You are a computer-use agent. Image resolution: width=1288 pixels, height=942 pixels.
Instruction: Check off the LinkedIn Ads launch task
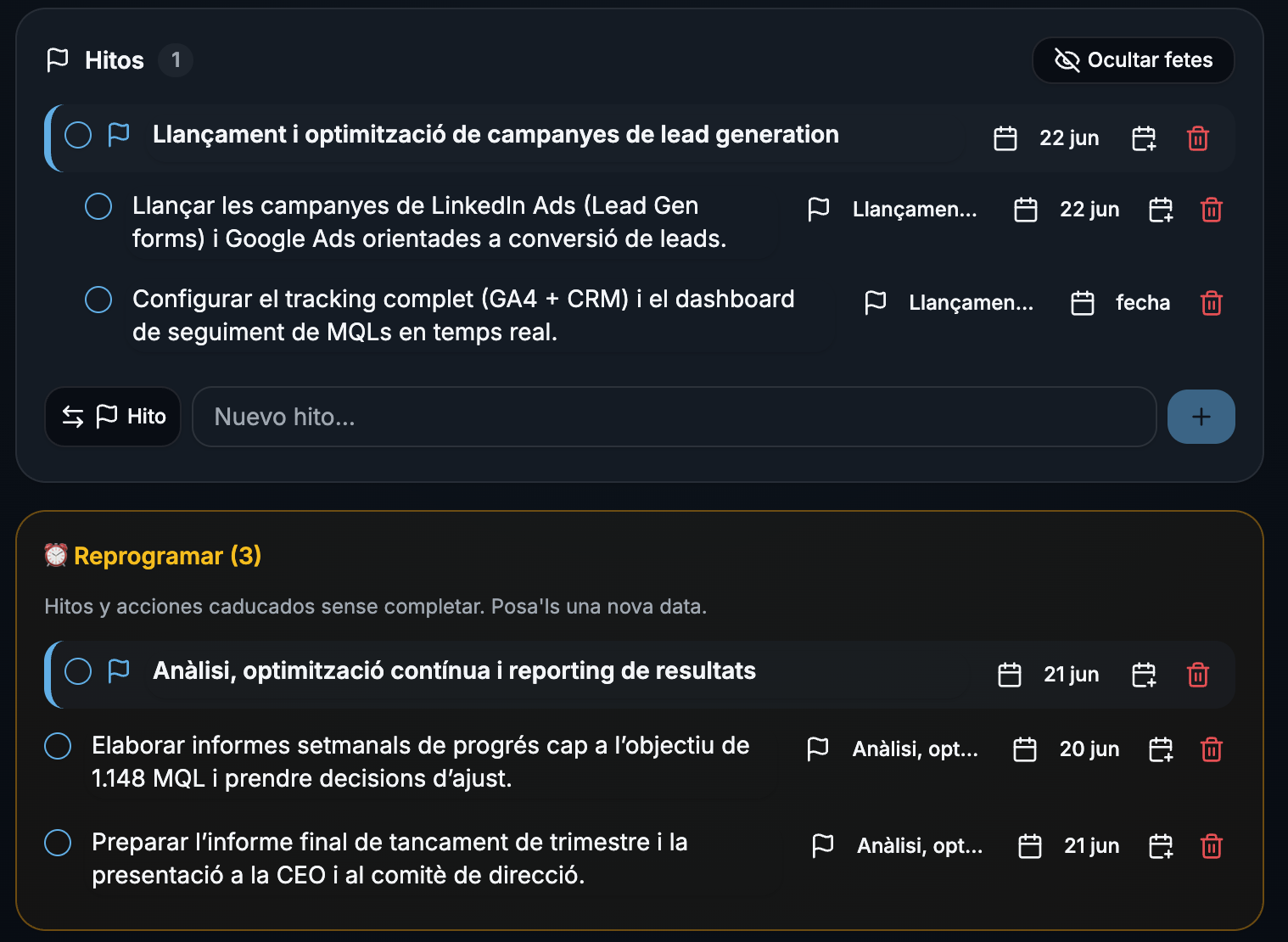tap(98, 206)
